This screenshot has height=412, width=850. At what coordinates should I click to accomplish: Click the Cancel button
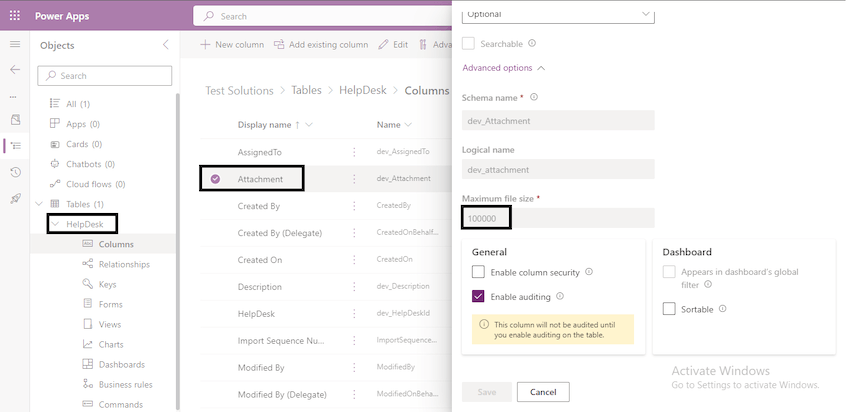point(543,392)
